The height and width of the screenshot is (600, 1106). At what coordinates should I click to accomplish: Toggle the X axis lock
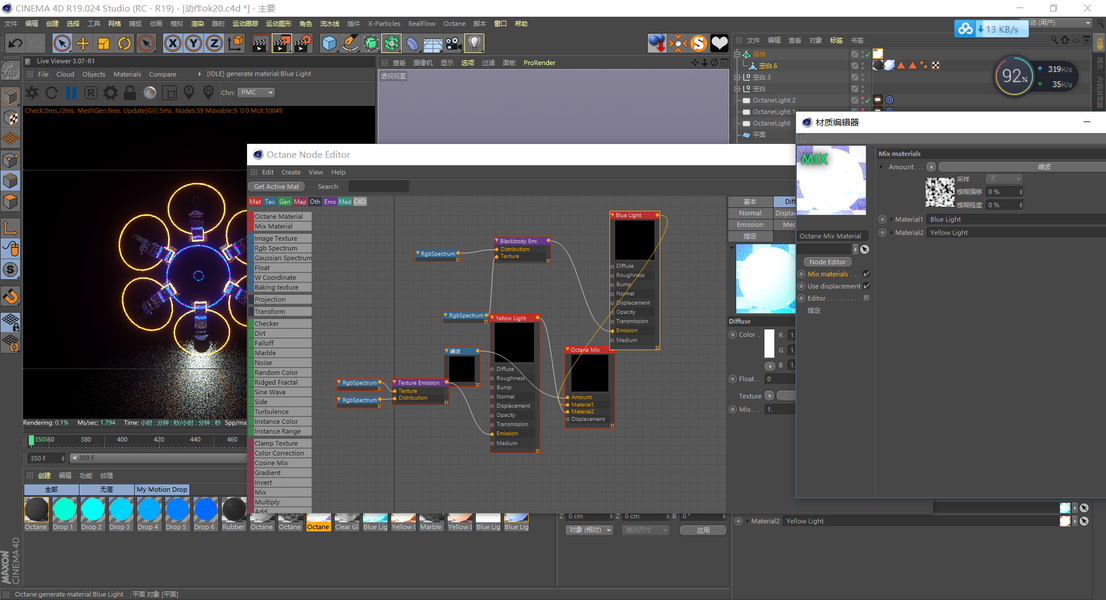(172, 43)
